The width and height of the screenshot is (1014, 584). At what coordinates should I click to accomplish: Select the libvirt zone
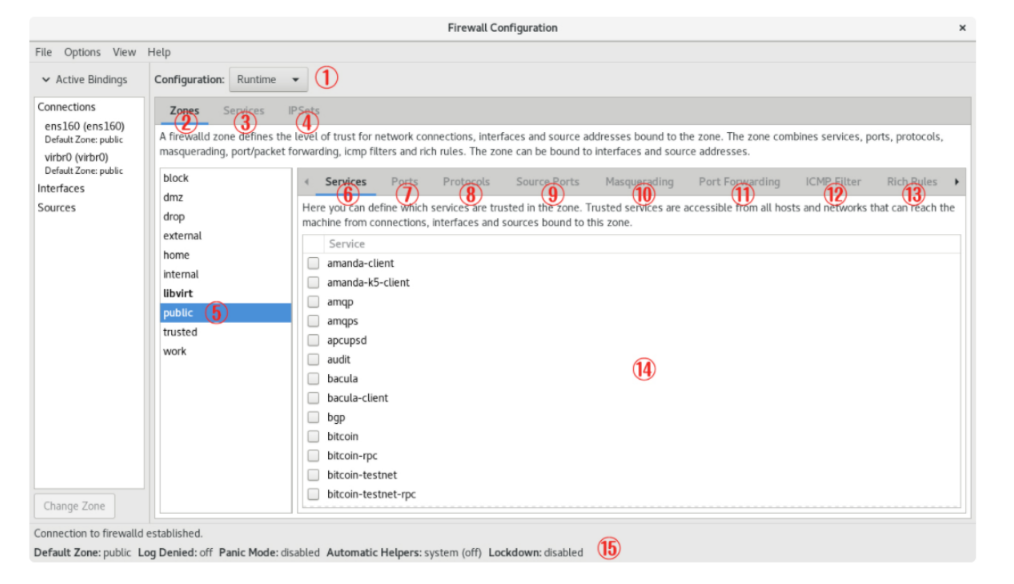226,294
